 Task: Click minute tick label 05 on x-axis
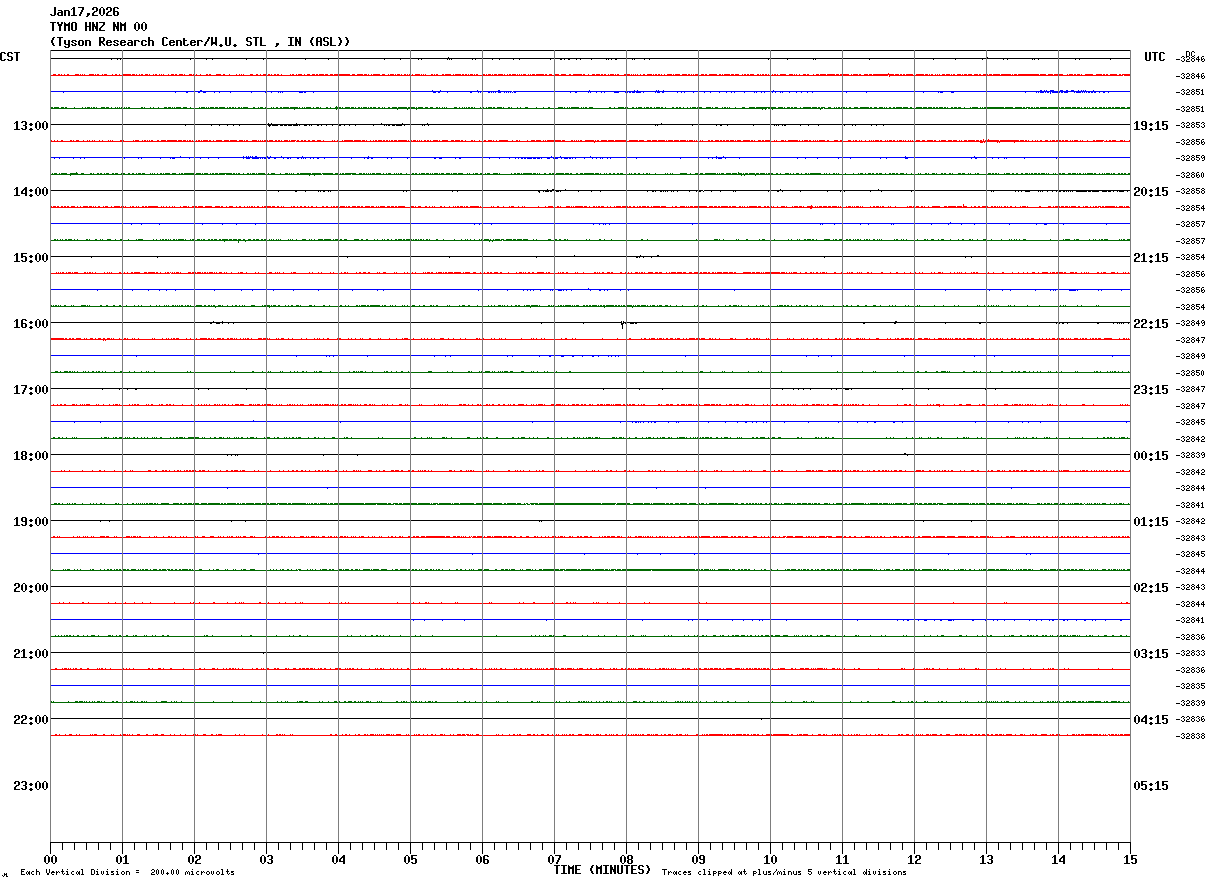pos(410,860)
